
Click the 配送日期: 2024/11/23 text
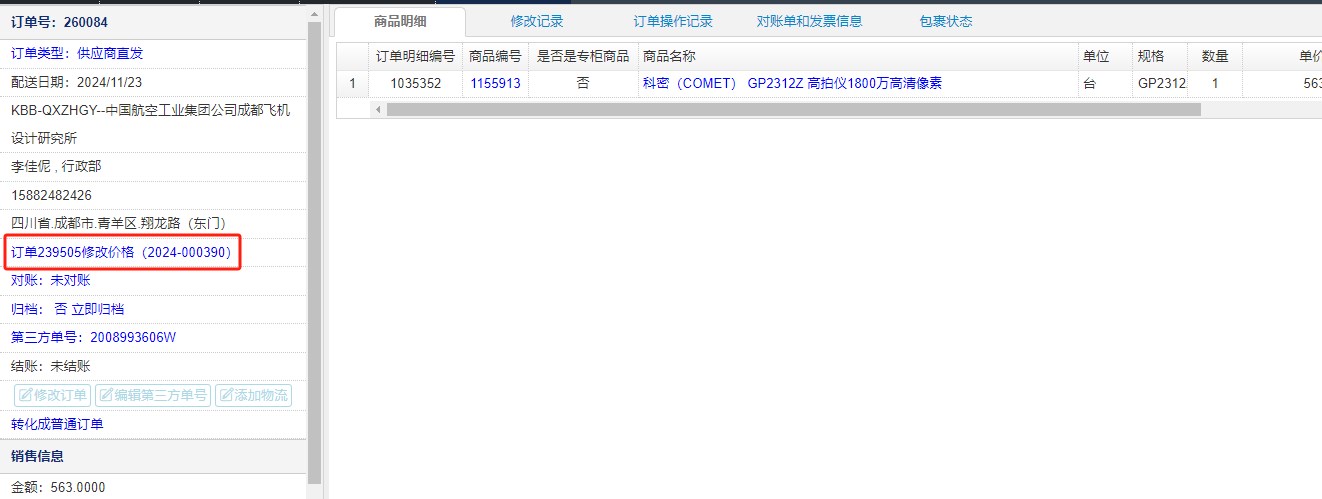[x=76, y=82]
